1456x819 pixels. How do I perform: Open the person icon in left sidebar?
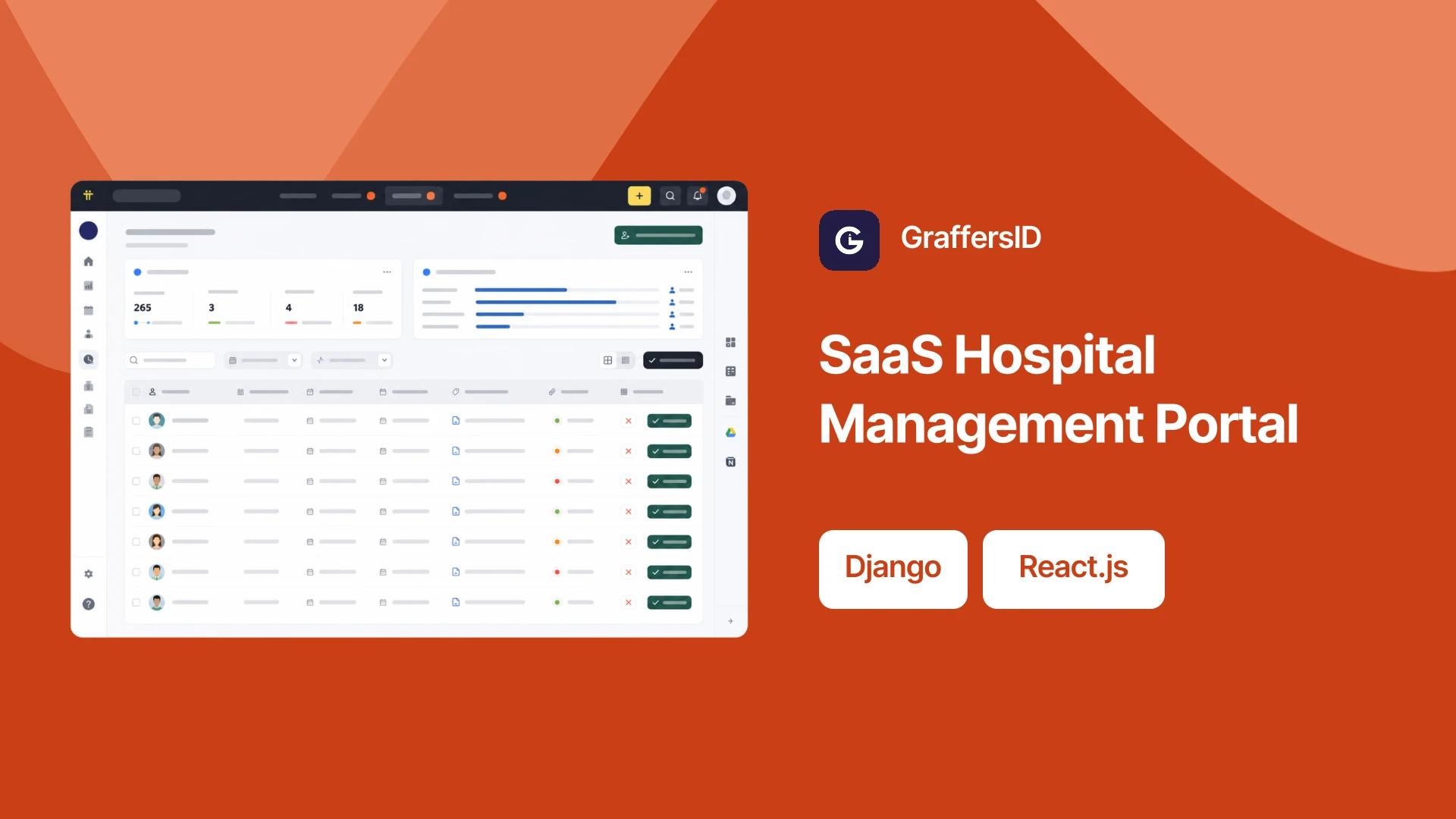pyautogui.click(x=89, y=334)
